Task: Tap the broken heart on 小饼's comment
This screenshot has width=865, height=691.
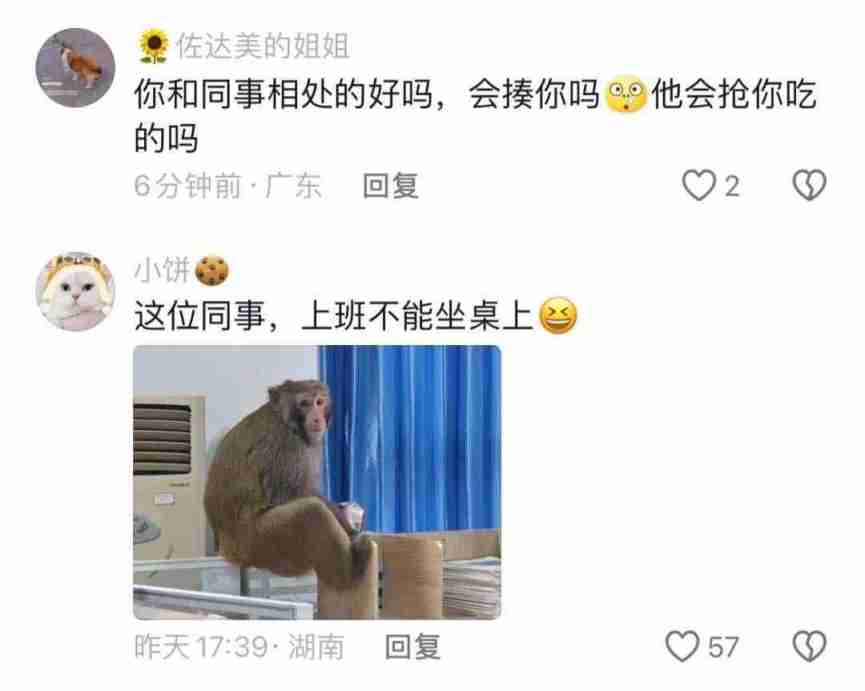Action: point(809,646)
